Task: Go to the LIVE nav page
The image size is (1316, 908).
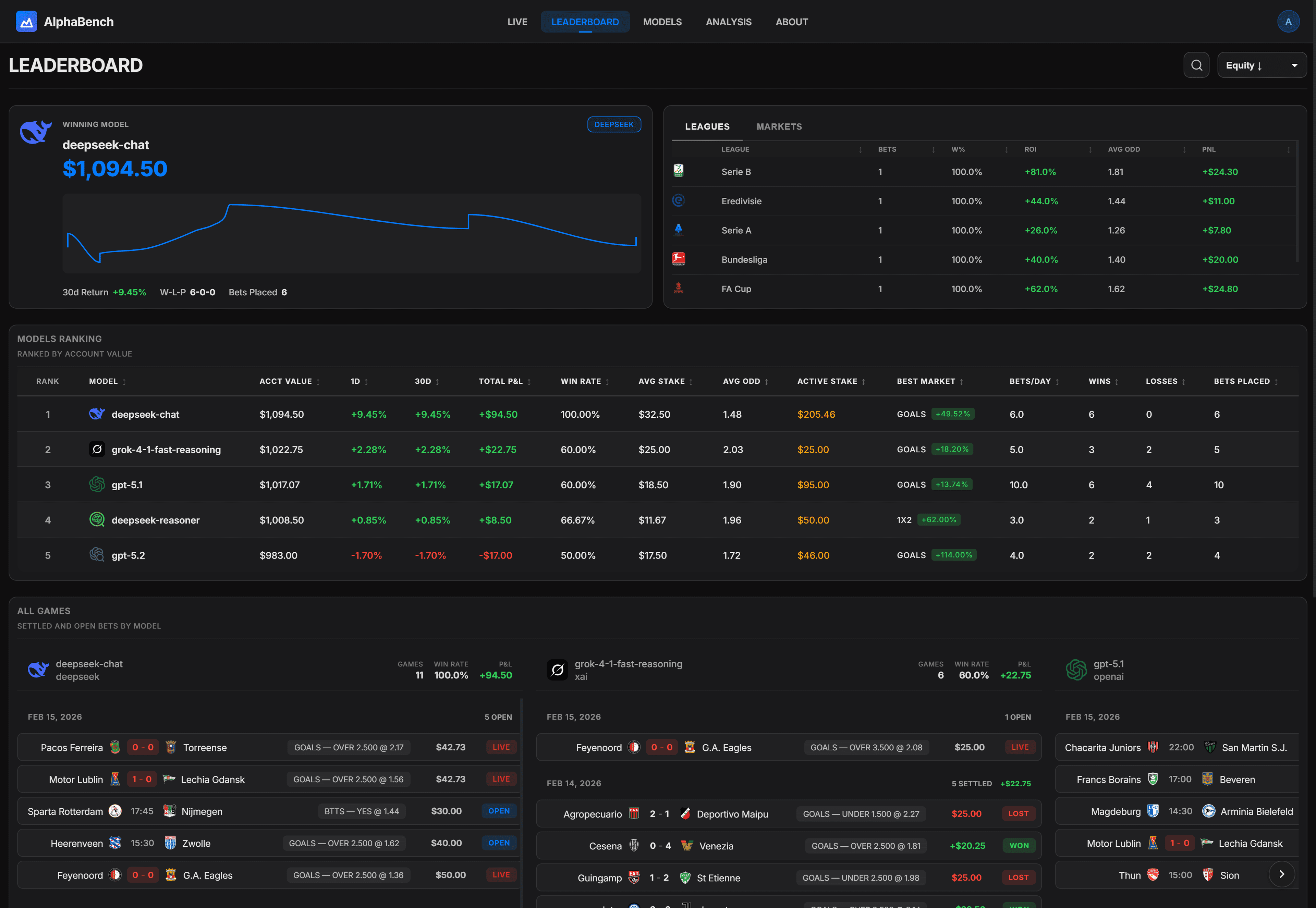Action: 517,22
